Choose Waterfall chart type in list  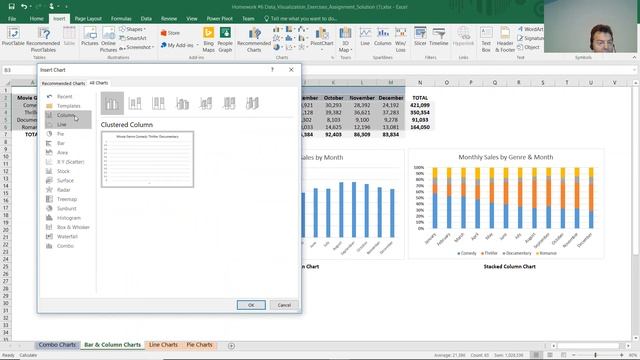pyautogui.click(x=68, y=237)
